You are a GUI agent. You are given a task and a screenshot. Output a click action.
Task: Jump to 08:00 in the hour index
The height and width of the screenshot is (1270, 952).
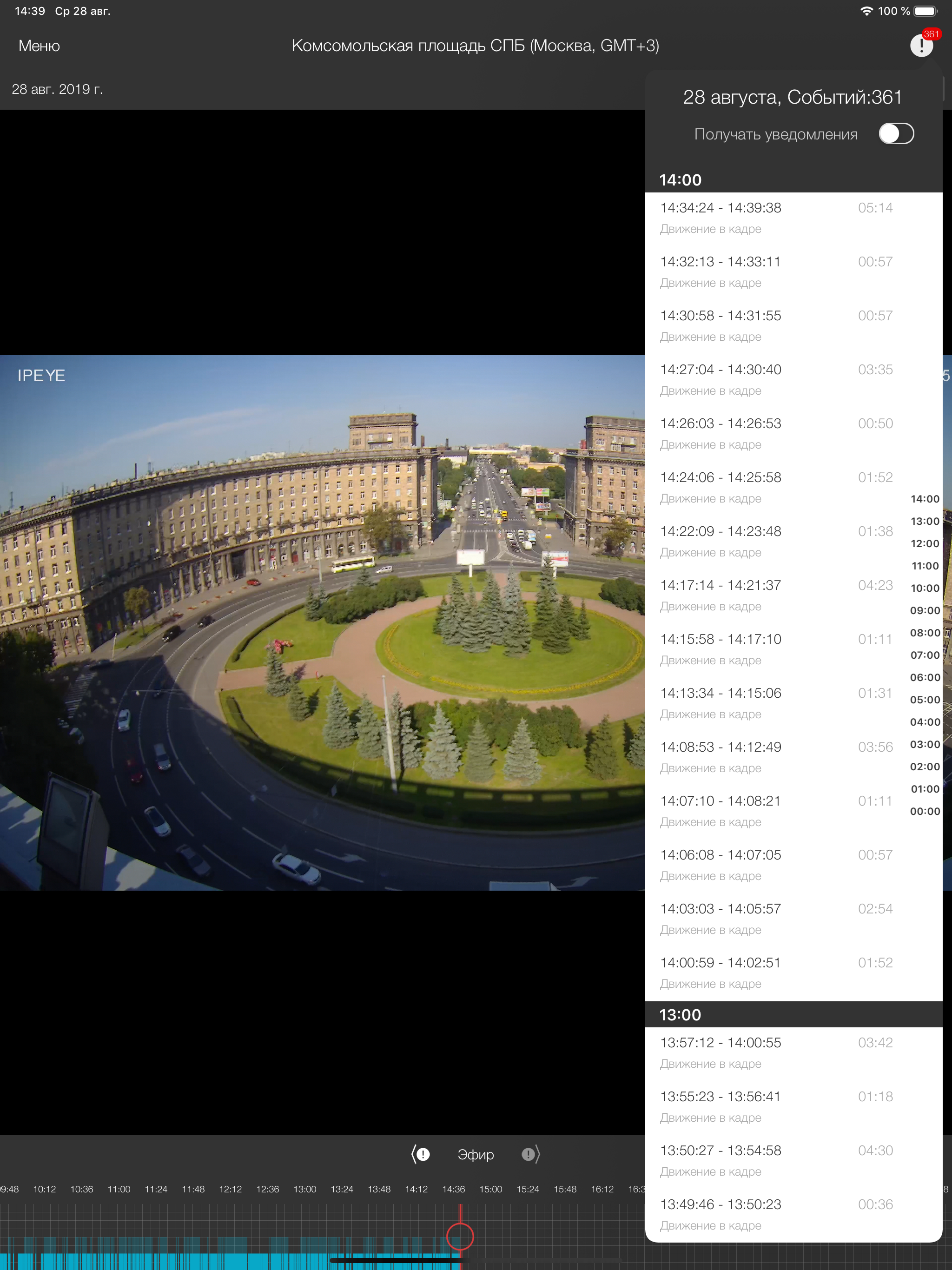tap(925, 633)
